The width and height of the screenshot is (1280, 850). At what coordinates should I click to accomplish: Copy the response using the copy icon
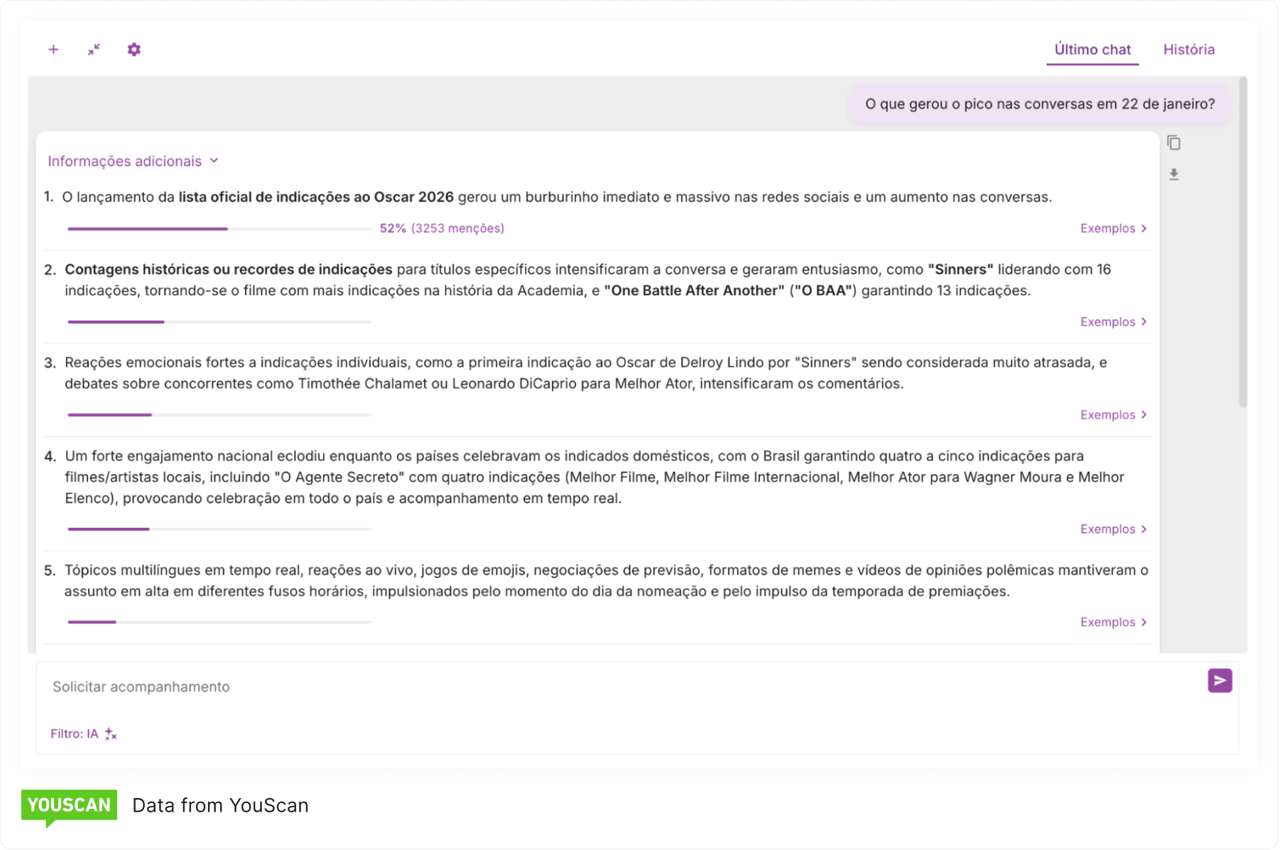tap(1174, 143)
